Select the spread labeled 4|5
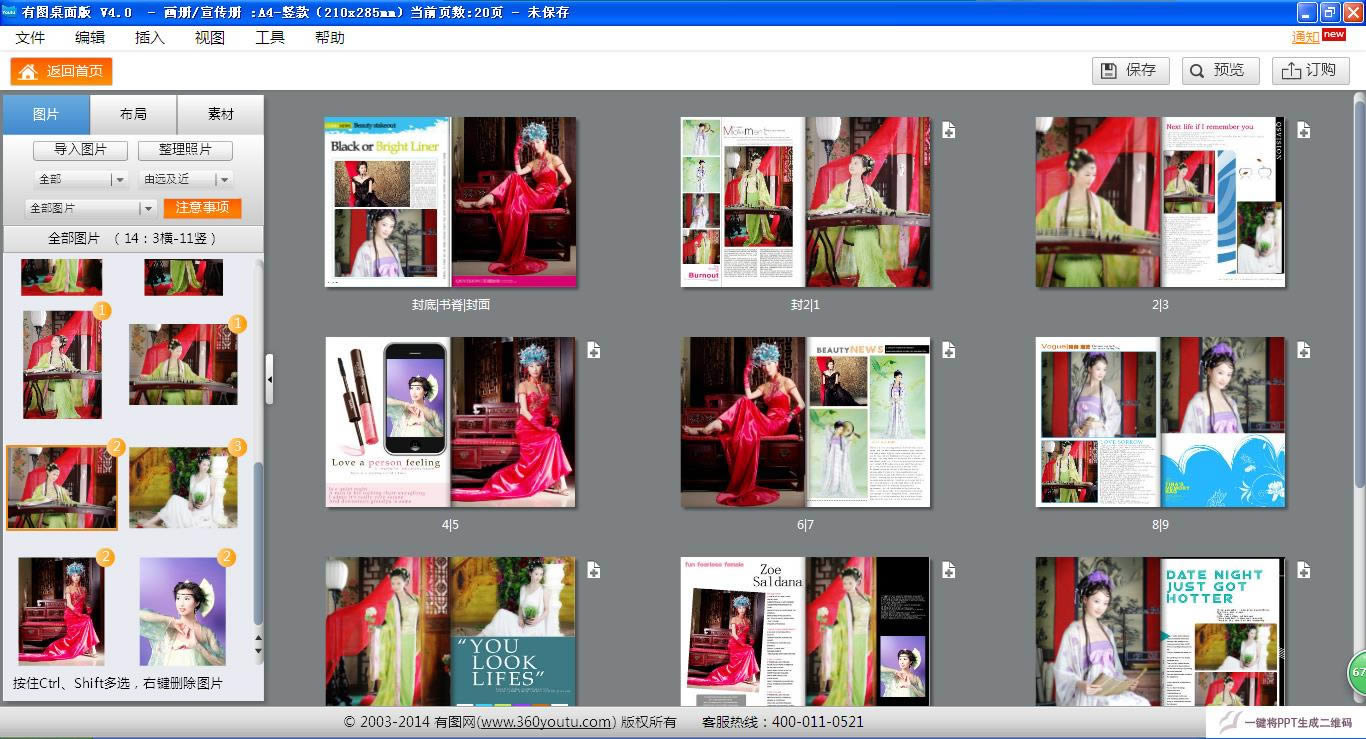Viewport: 1366px width, 739px height. click(451, 422)
